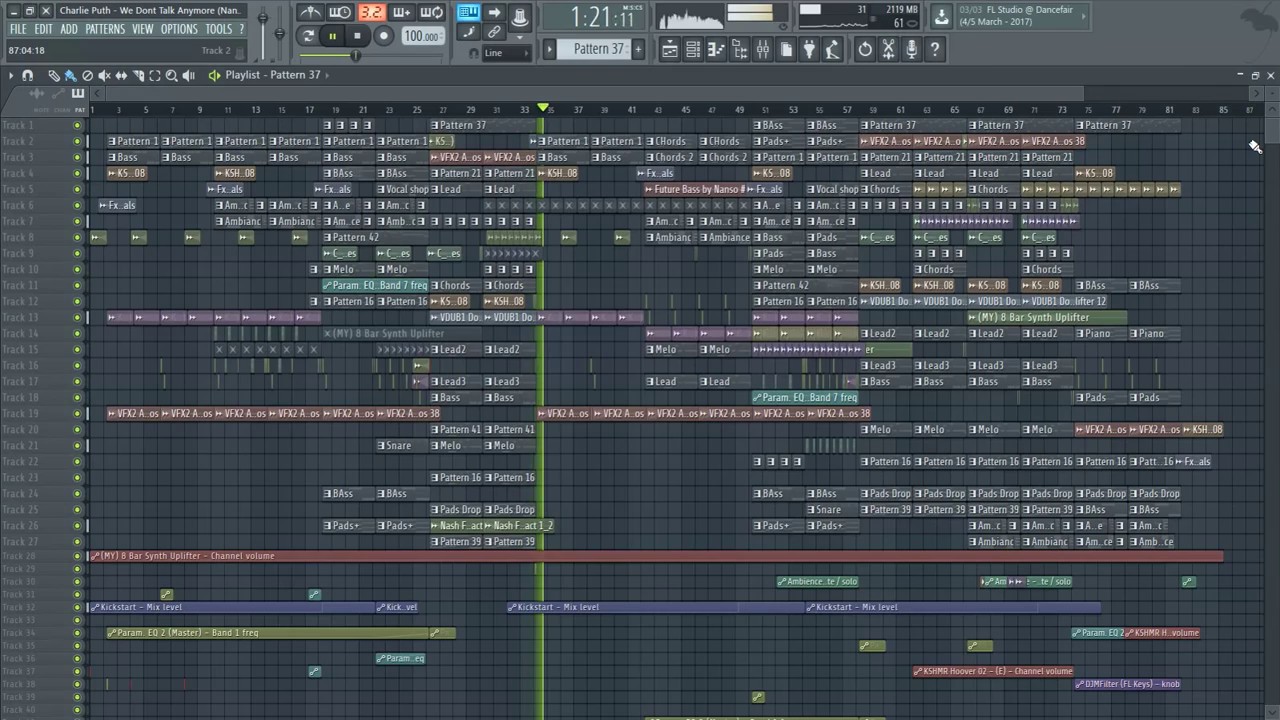Image resolution: width=1280 pixels, height=720 pixels.
Task: Select the playlist Zoom tool
Action: tap(172, 75)
